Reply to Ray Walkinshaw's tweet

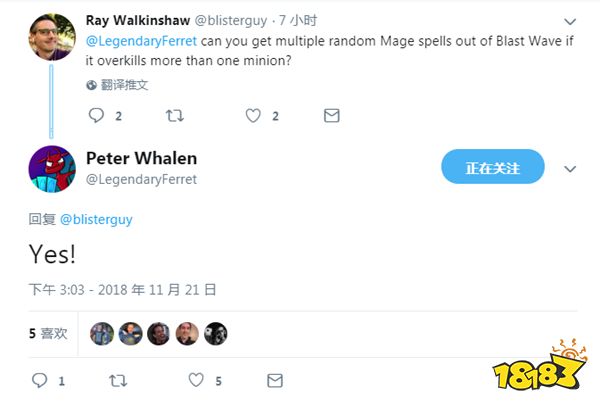[96, 115]
